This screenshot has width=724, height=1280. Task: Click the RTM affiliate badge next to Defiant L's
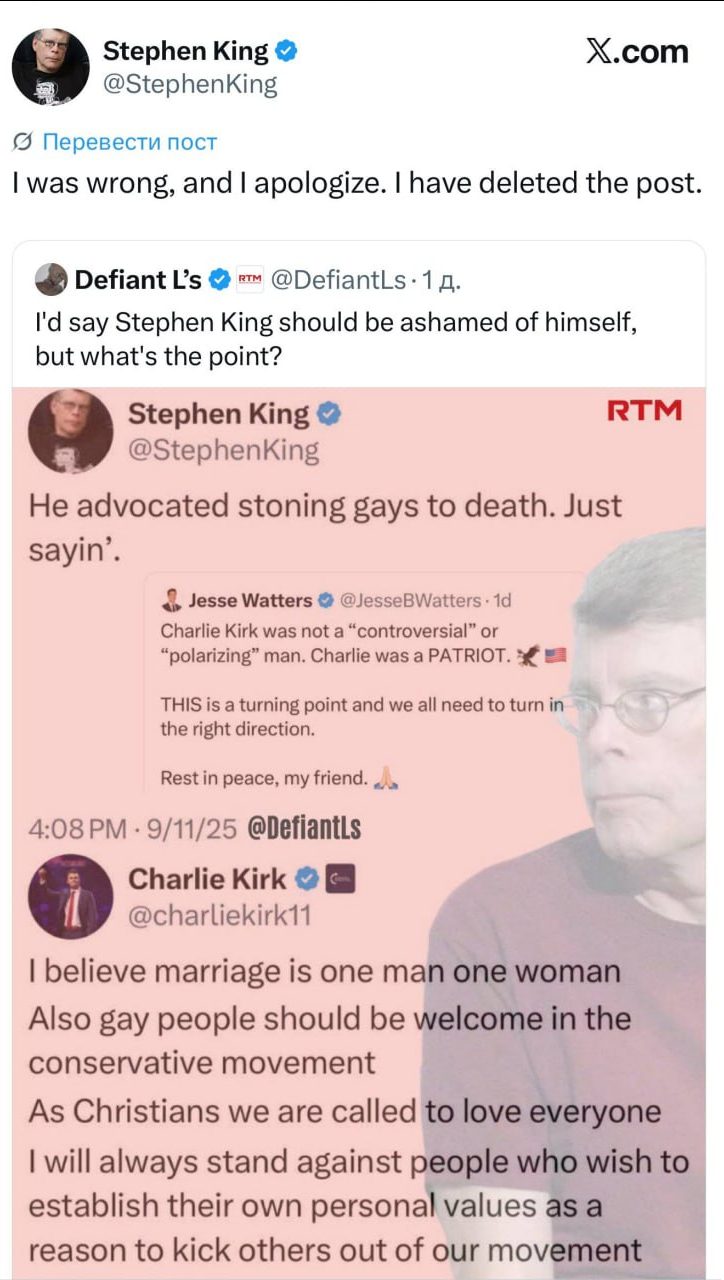[249, 280]
